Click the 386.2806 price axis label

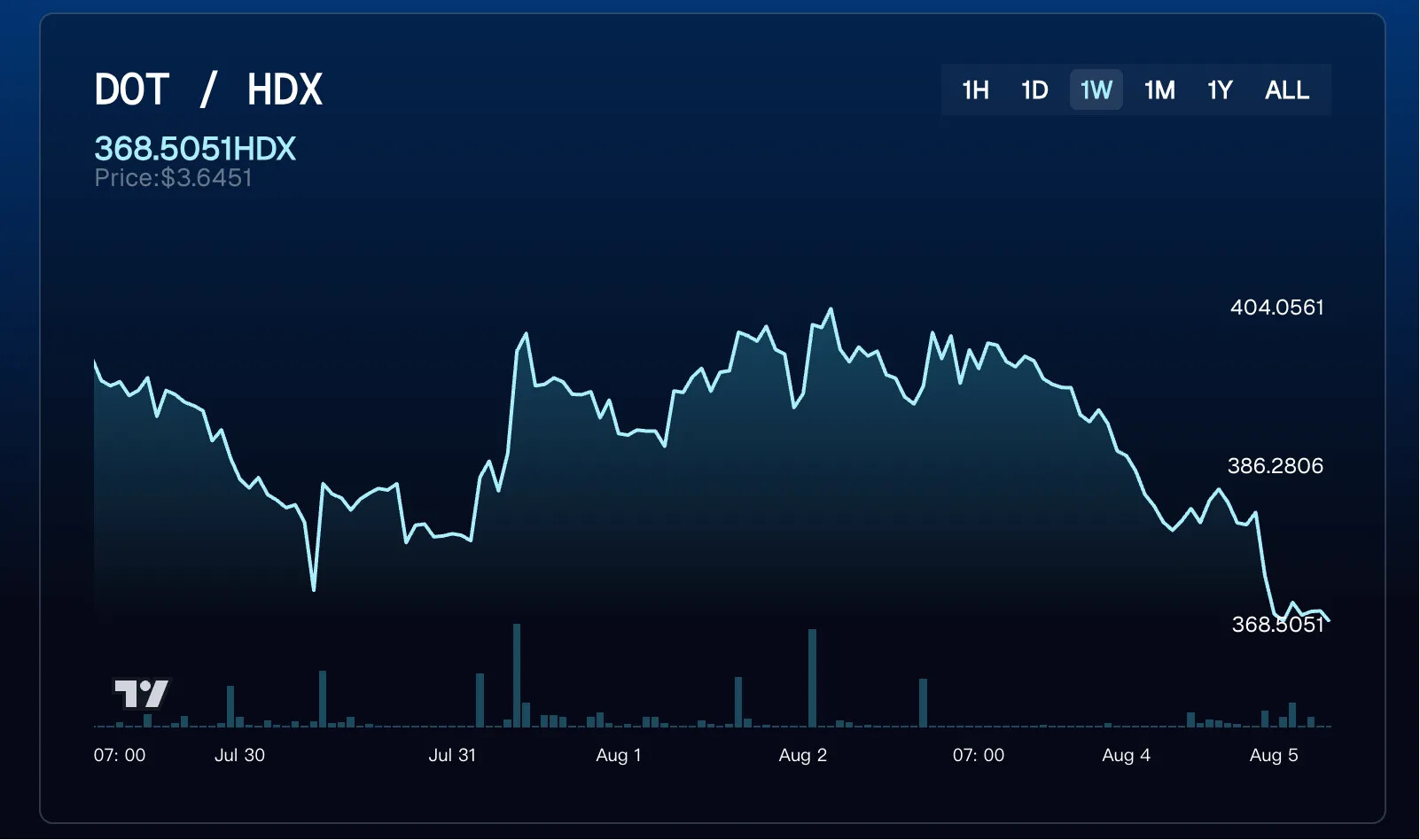(1275, 466)
